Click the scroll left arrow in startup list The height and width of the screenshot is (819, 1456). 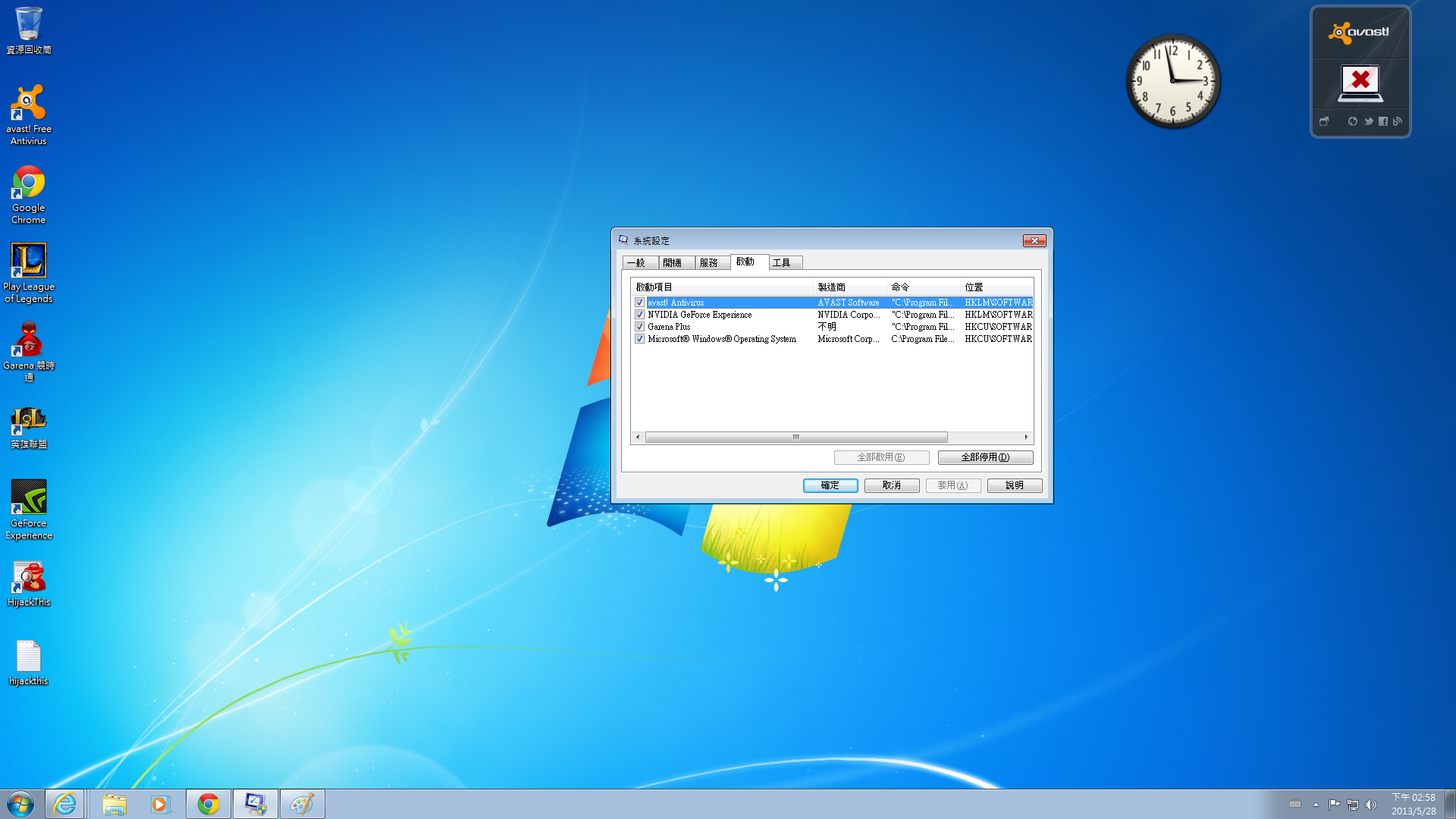638,438
